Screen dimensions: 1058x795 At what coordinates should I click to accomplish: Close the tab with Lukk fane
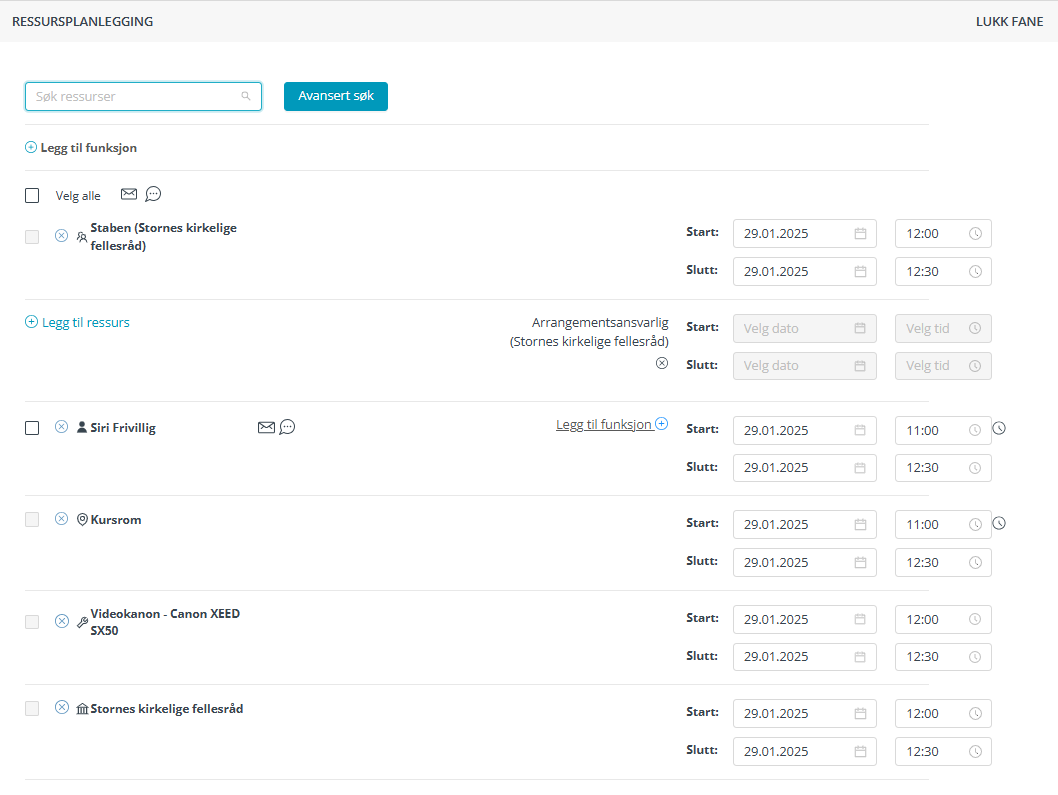click(x=1009, y=21)
